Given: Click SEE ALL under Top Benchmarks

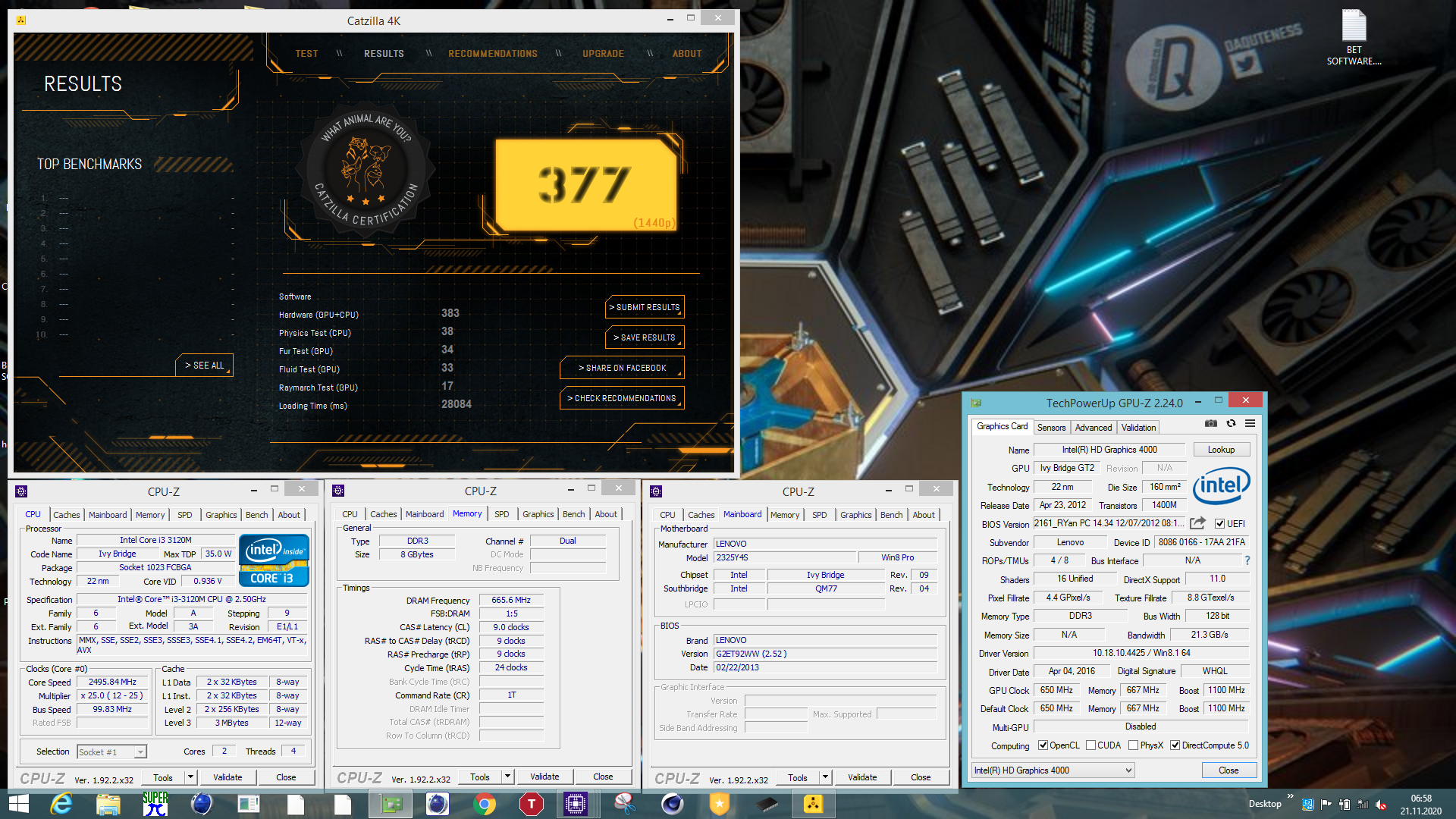Looking at the screenshot, I should pos(205,366).
